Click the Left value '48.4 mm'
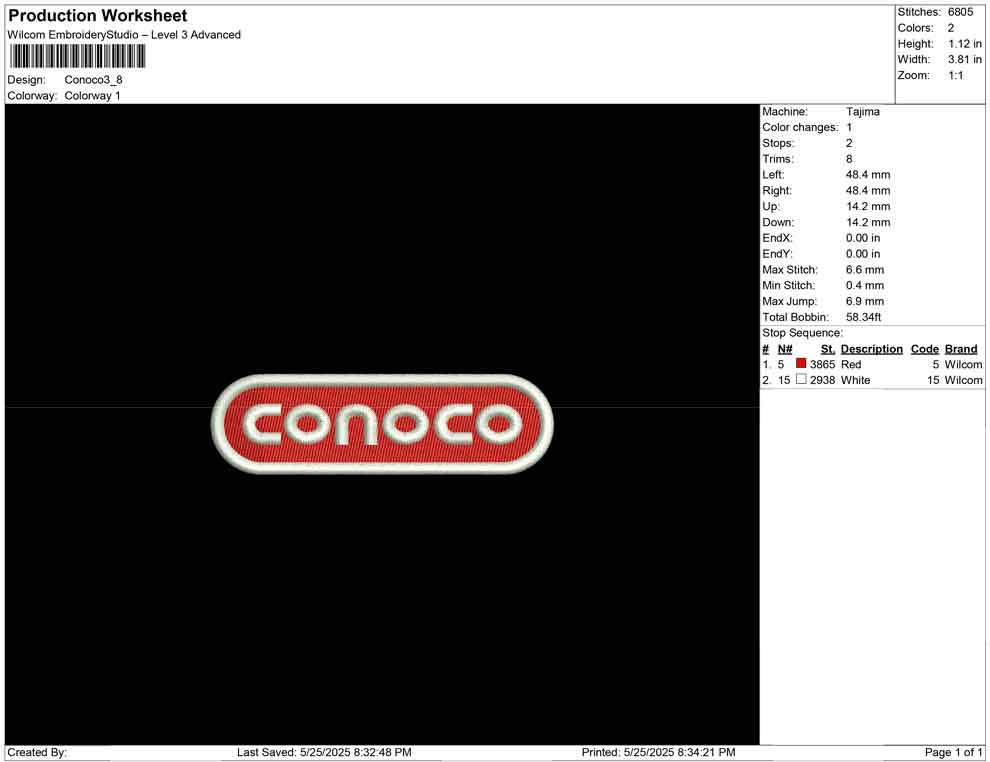Screen dimensions: 990x762 [868, 174]
